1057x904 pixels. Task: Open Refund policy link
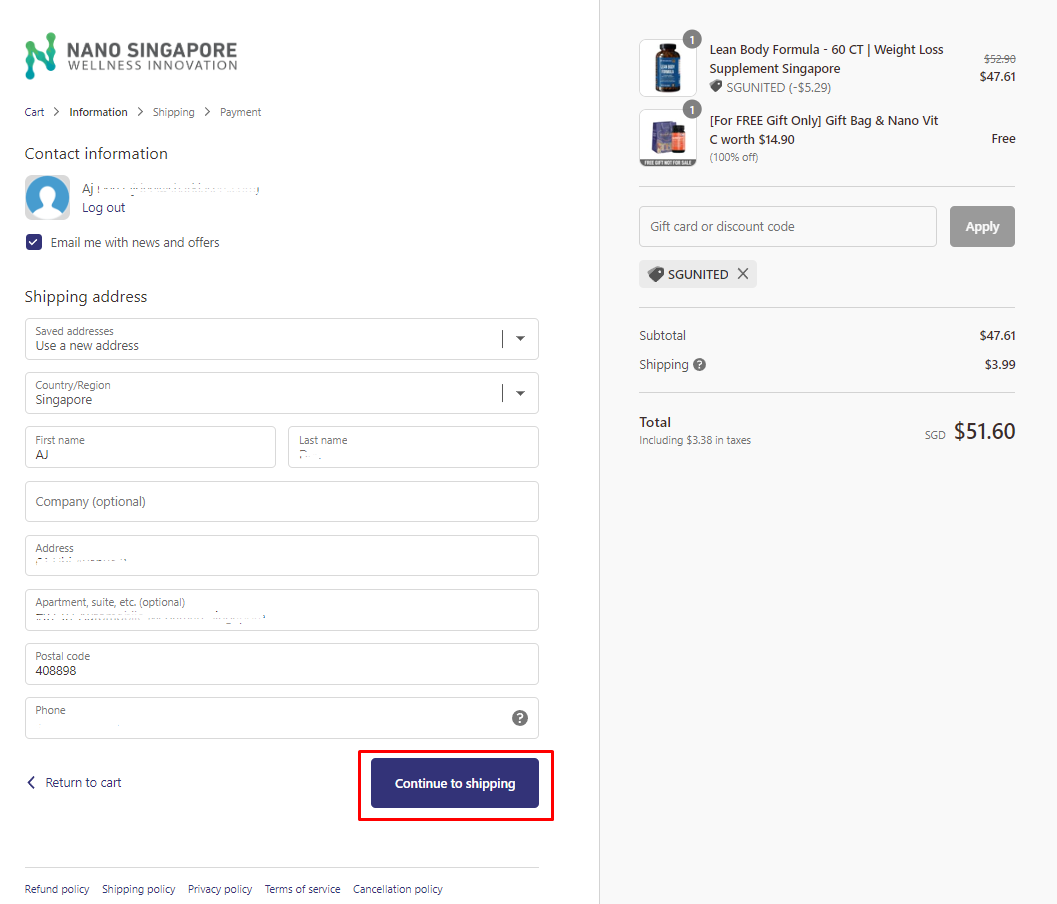(x=57, y=889)
